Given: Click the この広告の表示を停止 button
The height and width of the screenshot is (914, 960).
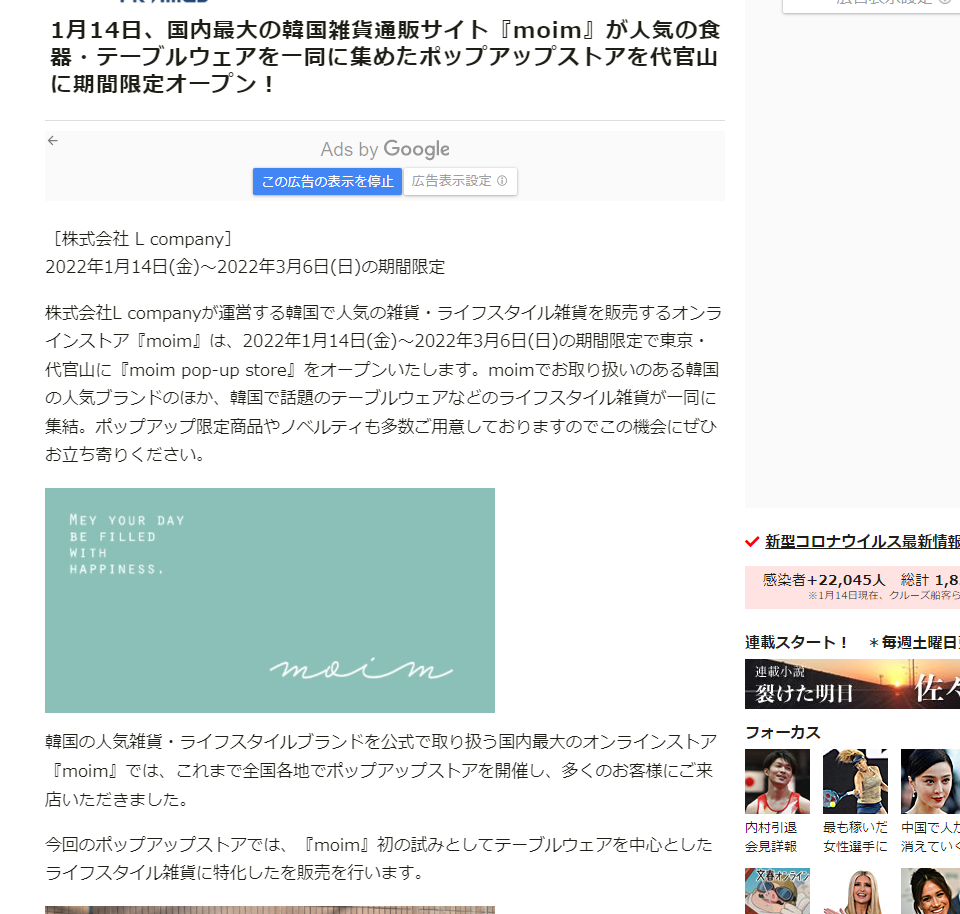Looking at the screenshot, I should [328, 181].
